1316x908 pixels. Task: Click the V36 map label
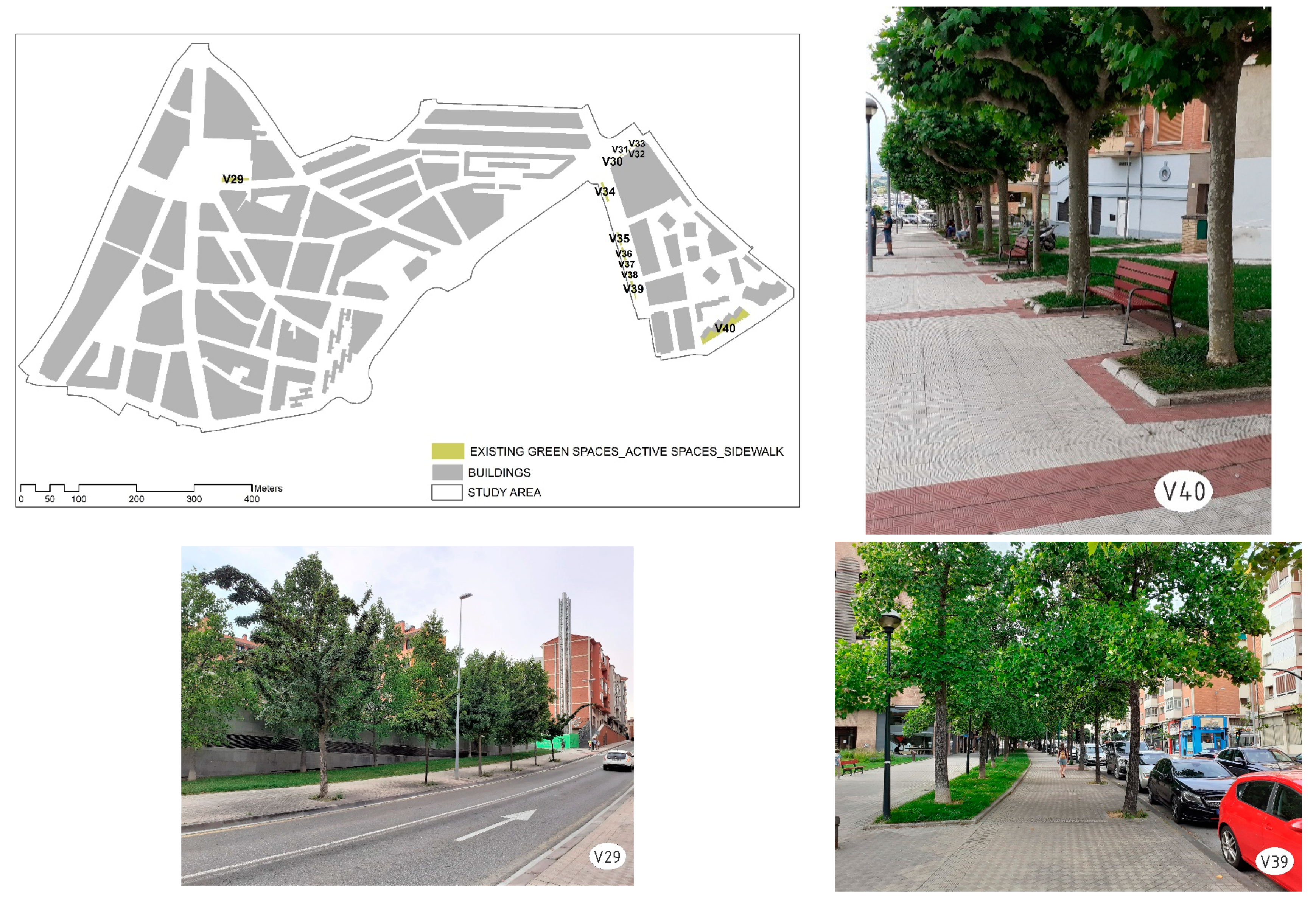click(x=623, y=254)
